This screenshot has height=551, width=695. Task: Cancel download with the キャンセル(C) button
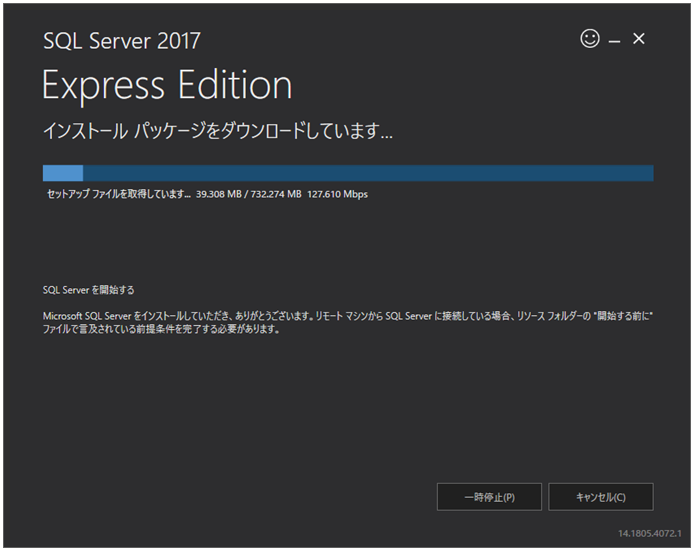pos(601,497)
